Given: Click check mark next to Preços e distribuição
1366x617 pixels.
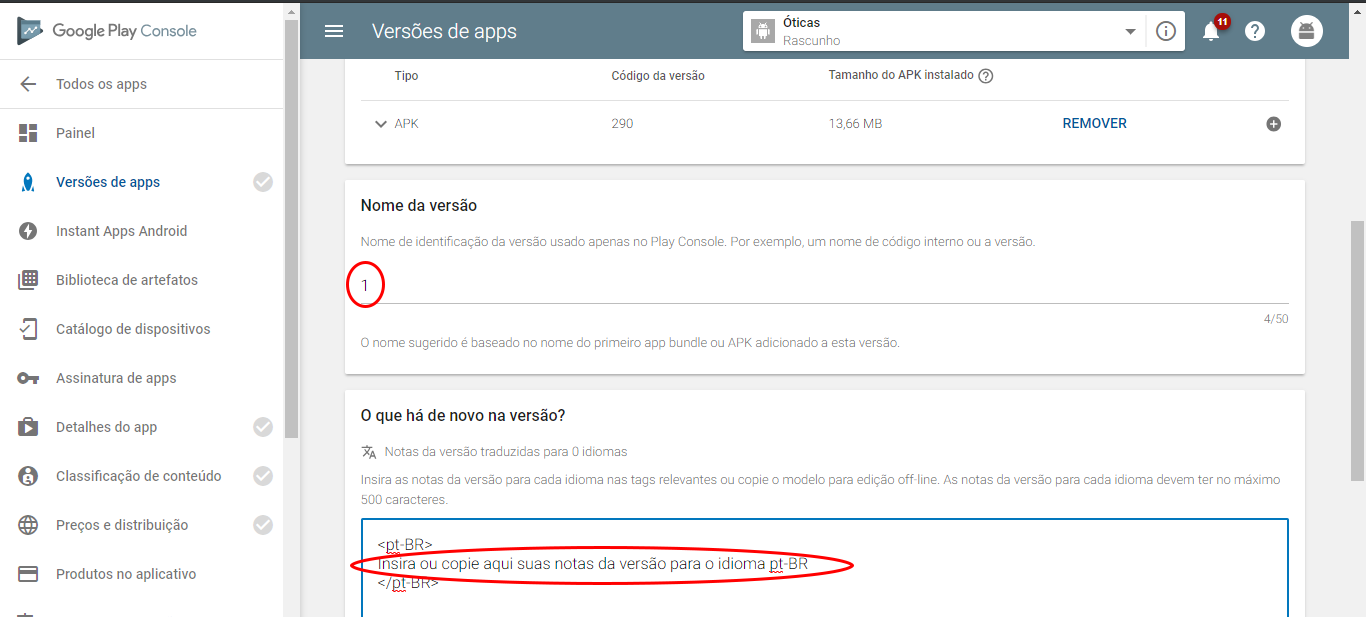Looking at the screenshot, I should (x=263, y=525).
